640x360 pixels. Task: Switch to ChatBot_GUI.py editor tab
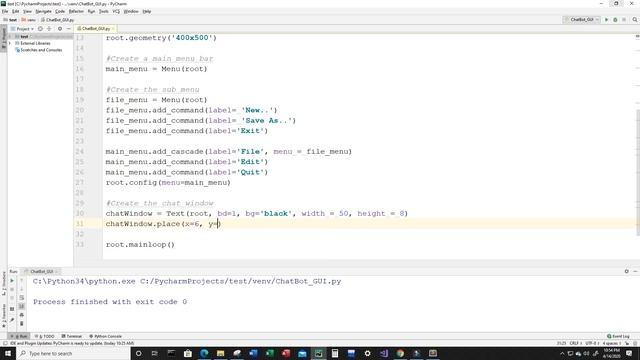[96, 29]
